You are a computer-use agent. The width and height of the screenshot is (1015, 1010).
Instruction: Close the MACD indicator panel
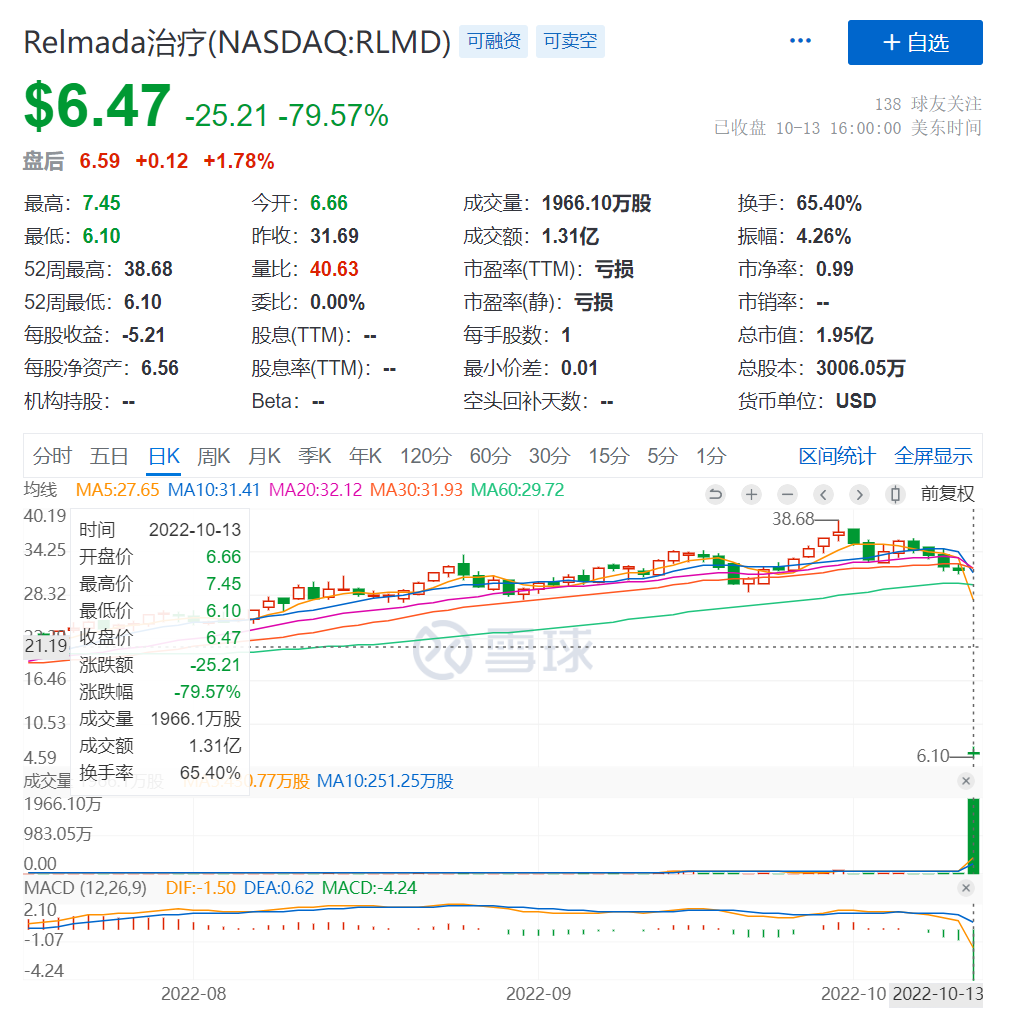click(x=966, y=888)
